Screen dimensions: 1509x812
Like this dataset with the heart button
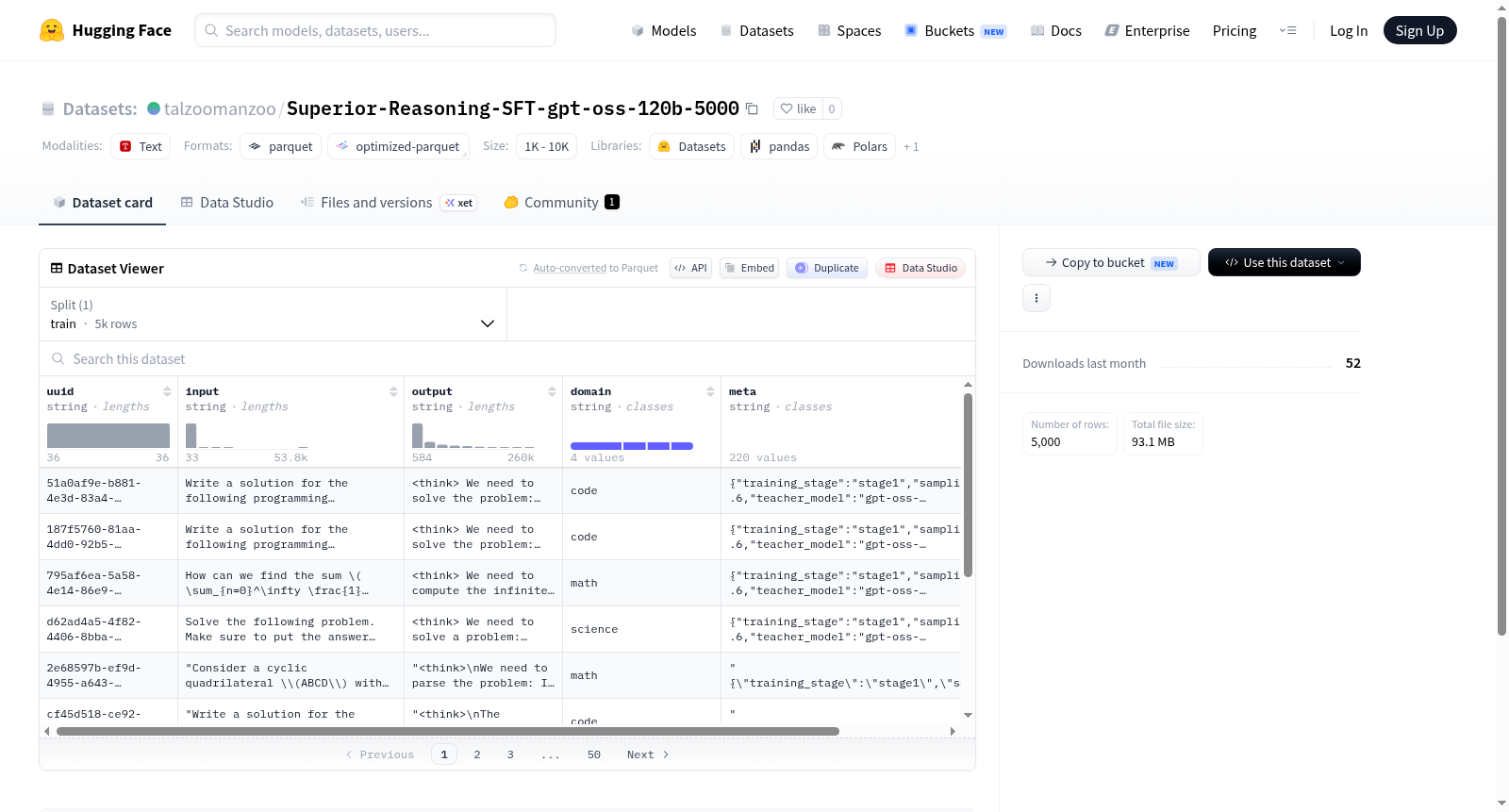click(x=798, y=108)
